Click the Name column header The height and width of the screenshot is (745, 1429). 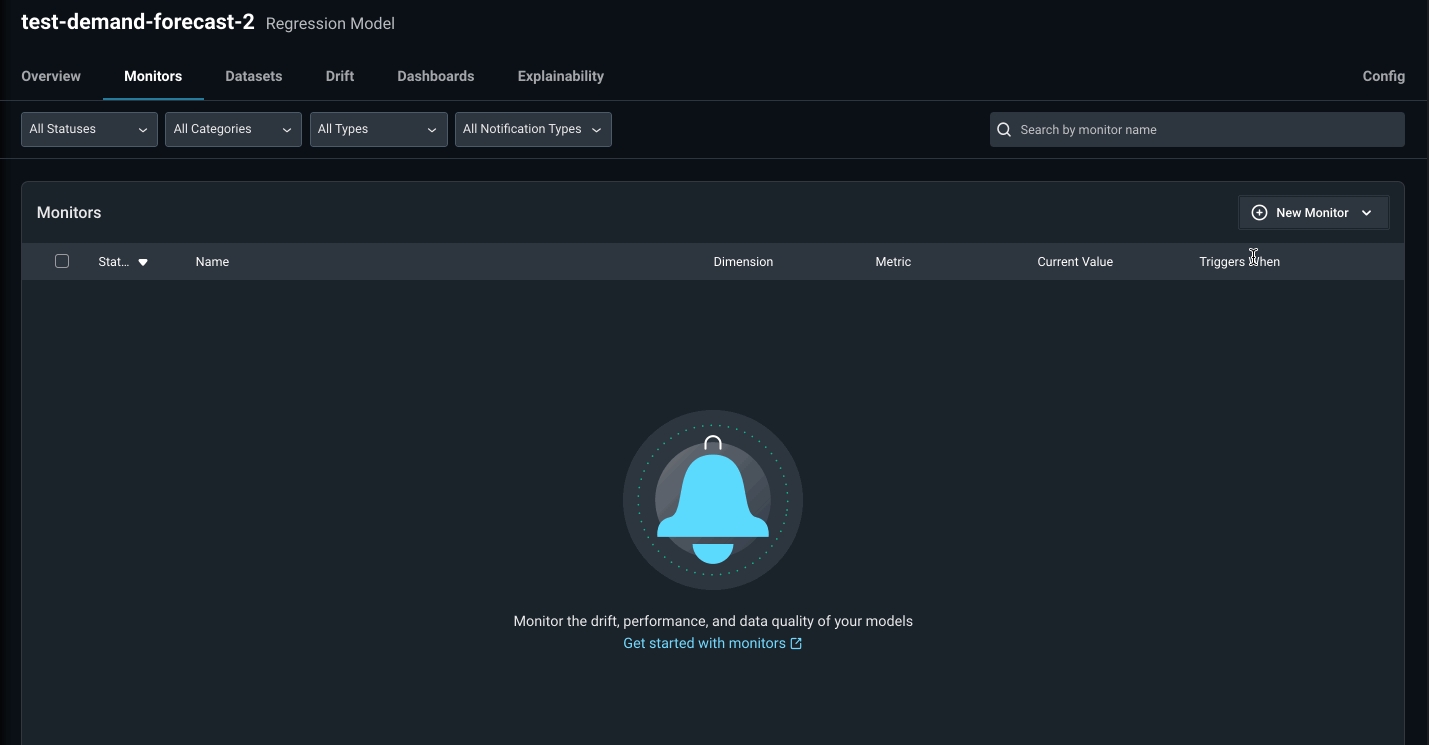click(x=212, y=262)
